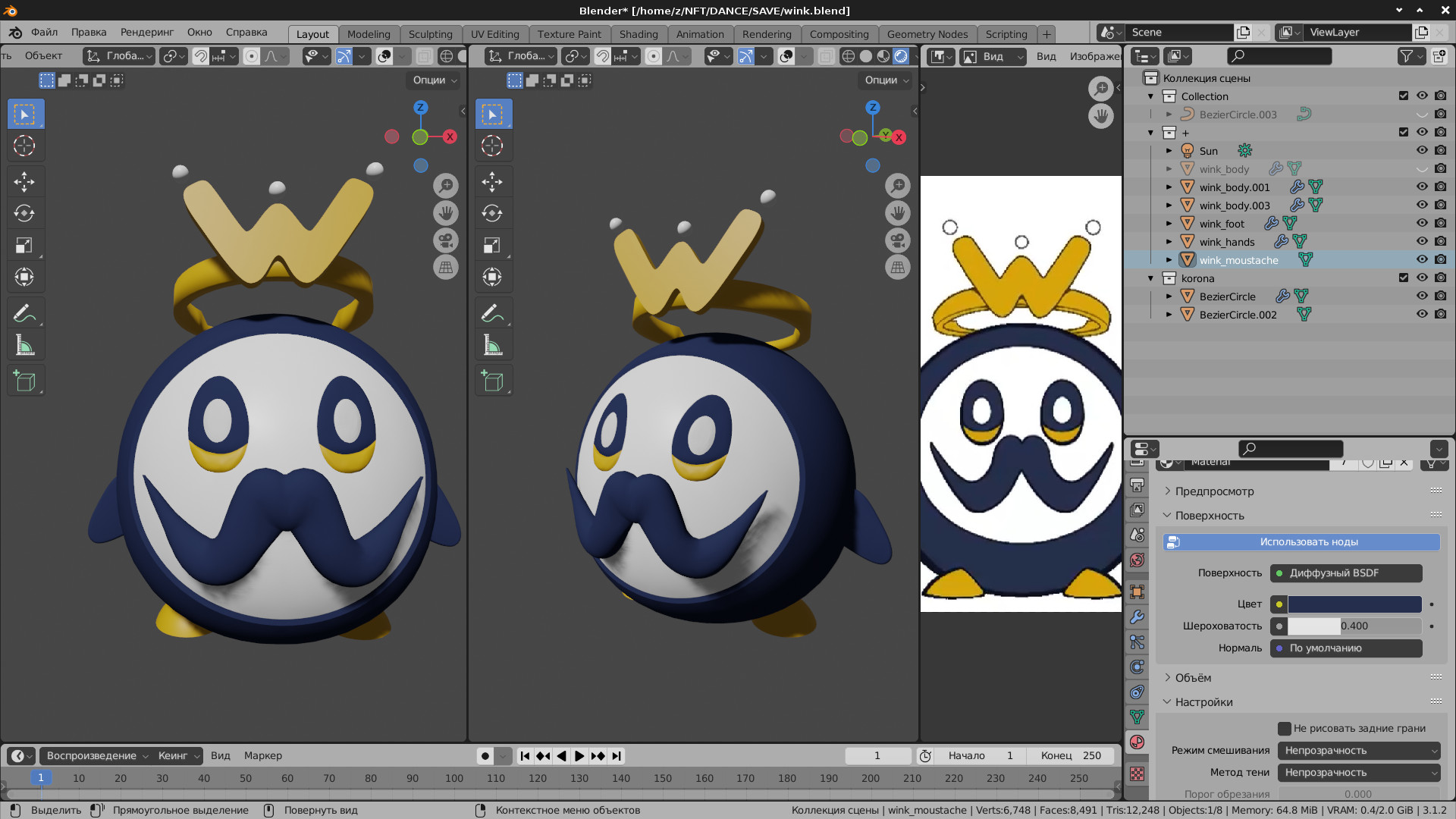Screen dimensions: 1456x819
Task: Click the Add Cube tool in right viewport
Action: click(492, 381)
